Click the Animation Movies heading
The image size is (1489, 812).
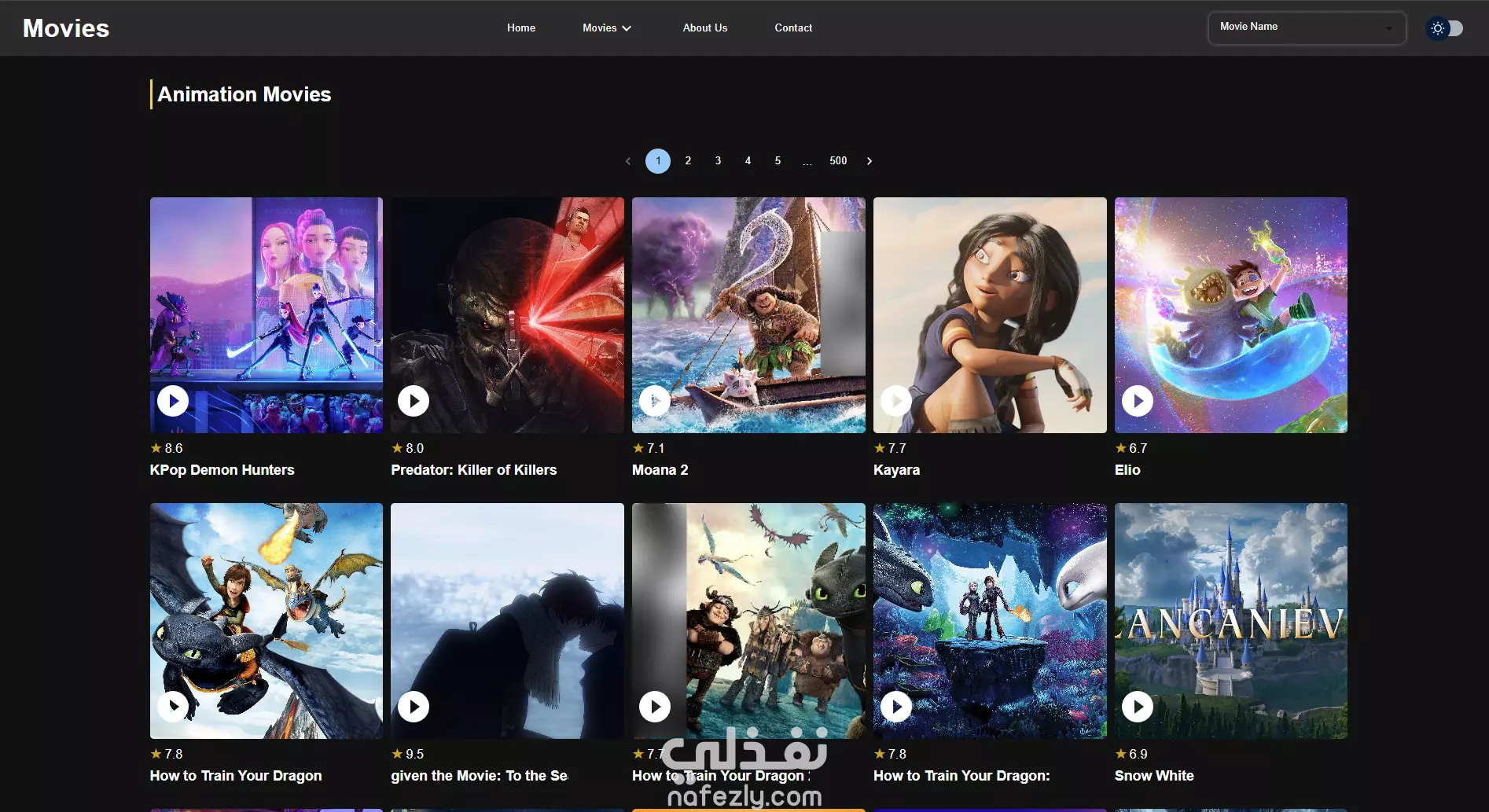(244, 94)
